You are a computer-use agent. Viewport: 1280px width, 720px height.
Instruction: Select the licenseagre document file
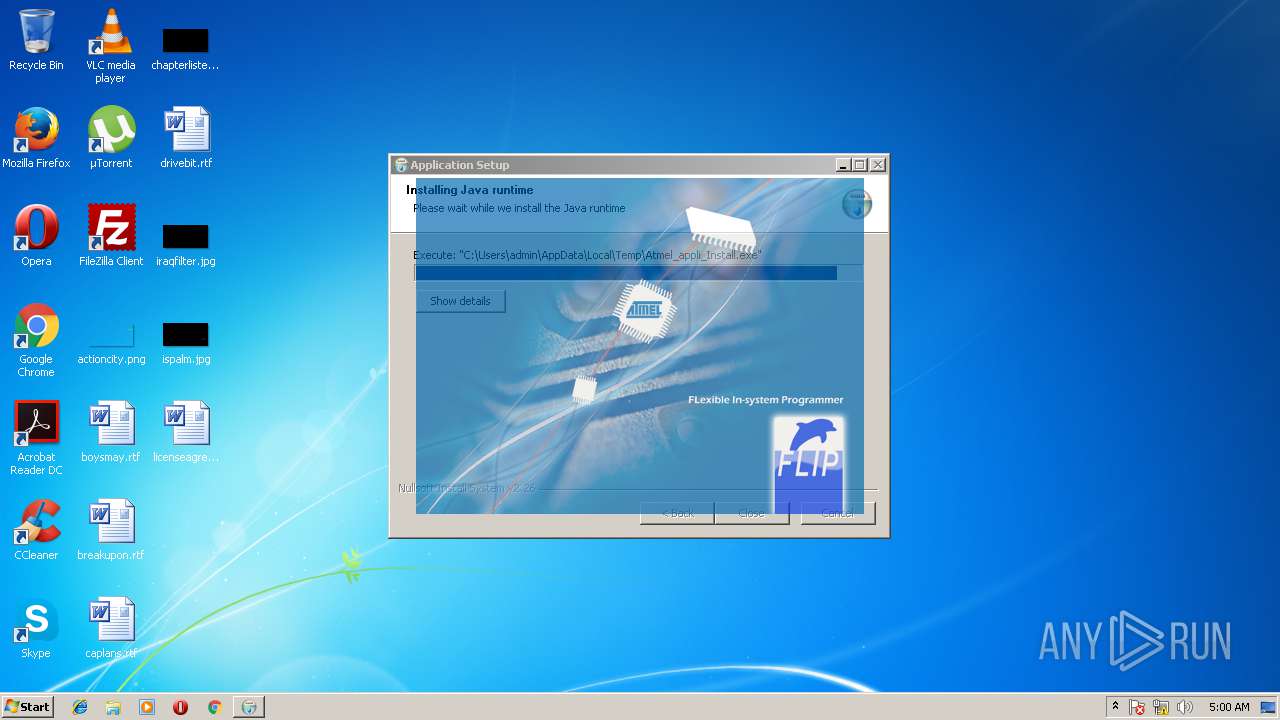(x=186, y=432)
